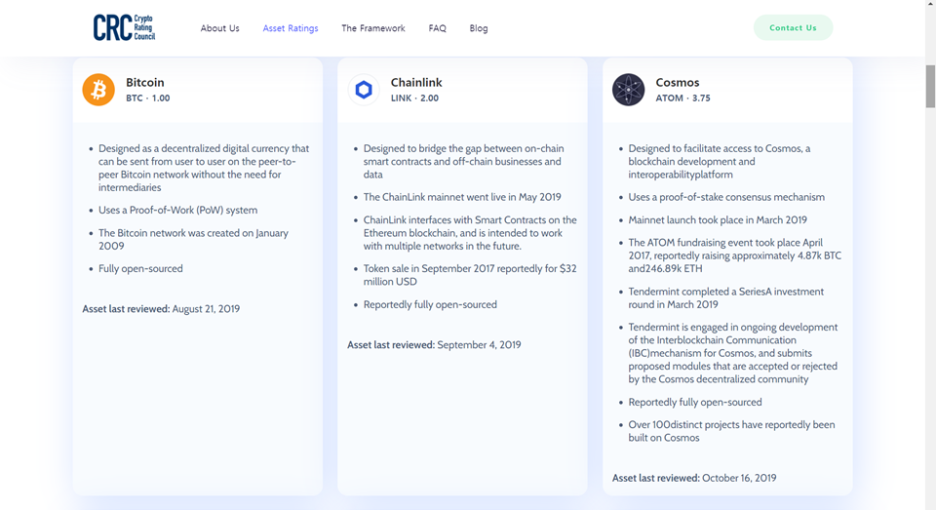
Task: Click 'Over 100distinct projects' bullet
Action: [731, 431]
